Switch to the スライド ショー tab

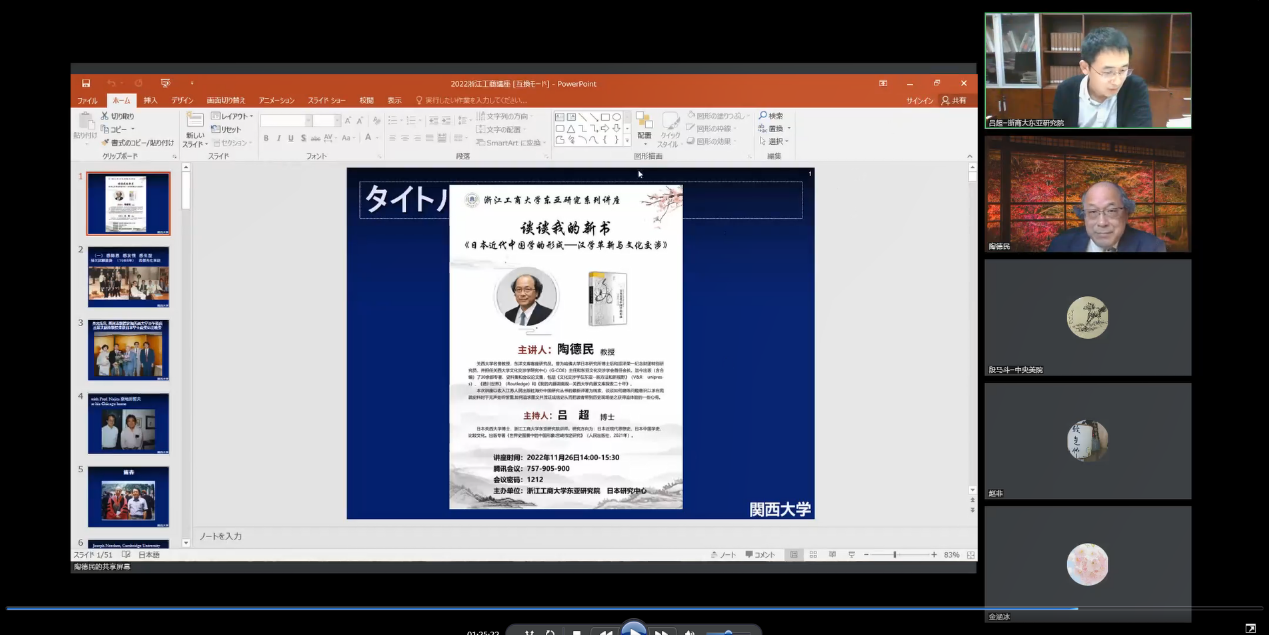(327, 100)
